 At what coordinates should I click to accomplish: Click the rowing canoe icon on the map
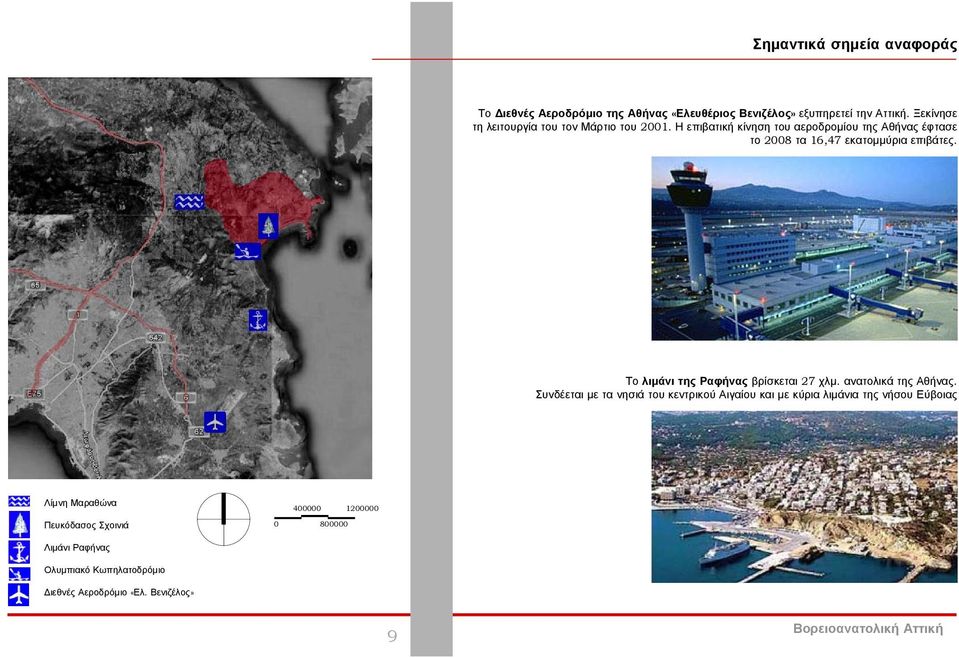[x=248, y=251]
